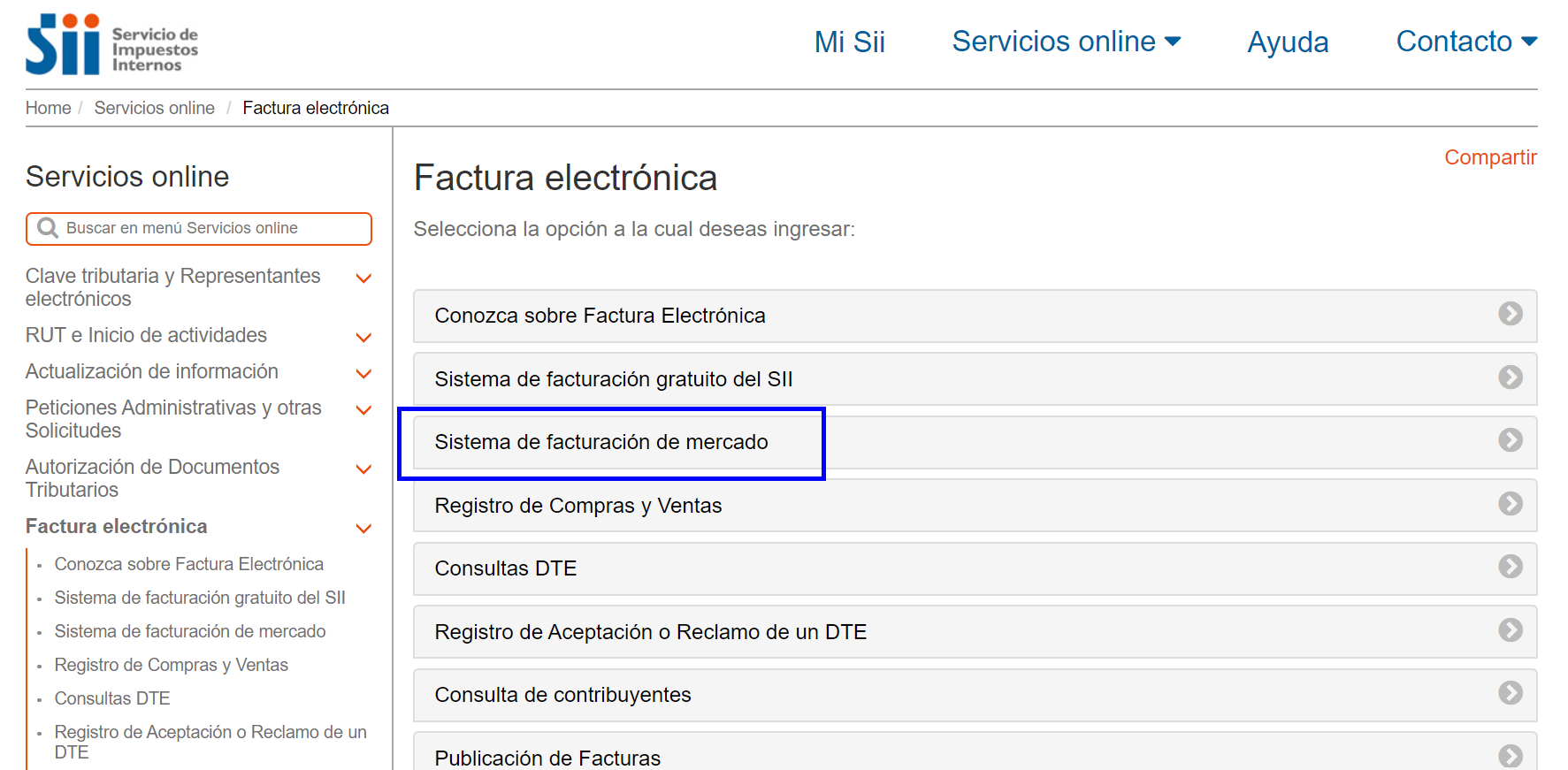Screen dimensions: 1568x770
Task: Click arrow icon on Registro de Compras y Ventas row
Action: 1510,504
